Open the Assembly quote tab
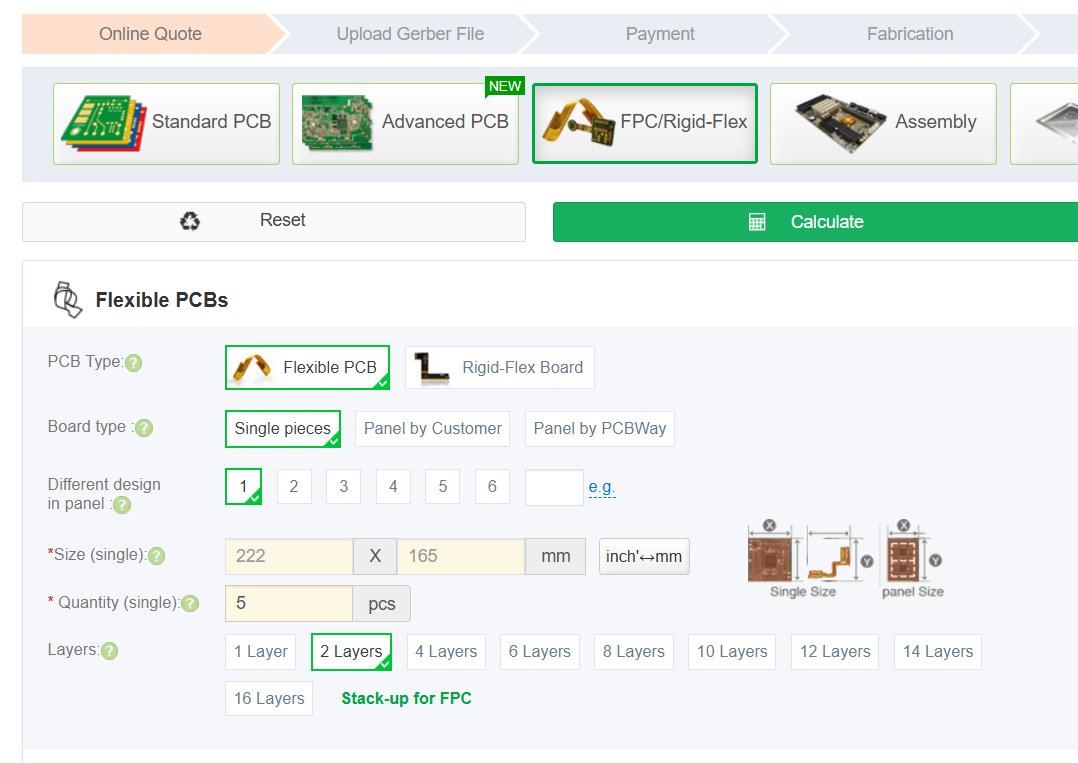 coord(883,123)
